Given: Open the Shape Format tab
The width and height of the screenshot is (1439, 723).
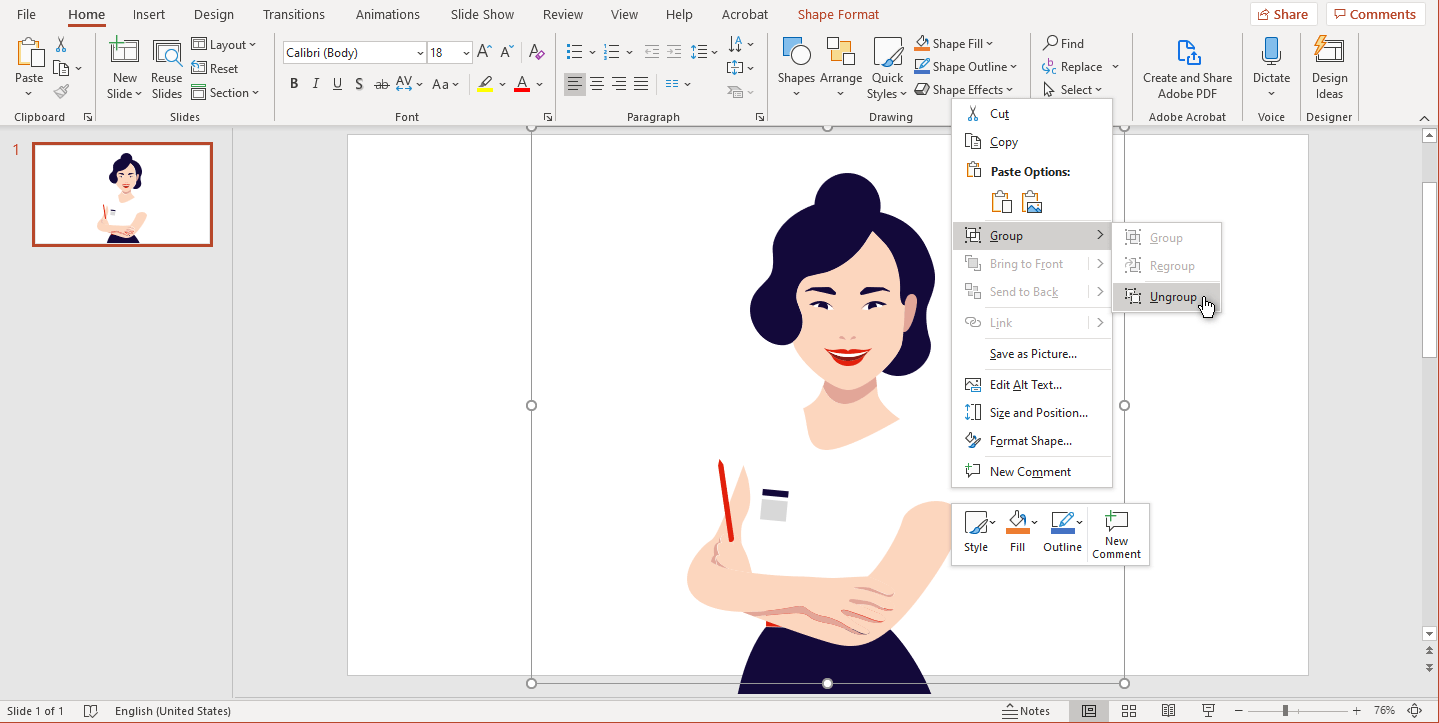Looking at the screenshot, I should click(x=838, y=14).
